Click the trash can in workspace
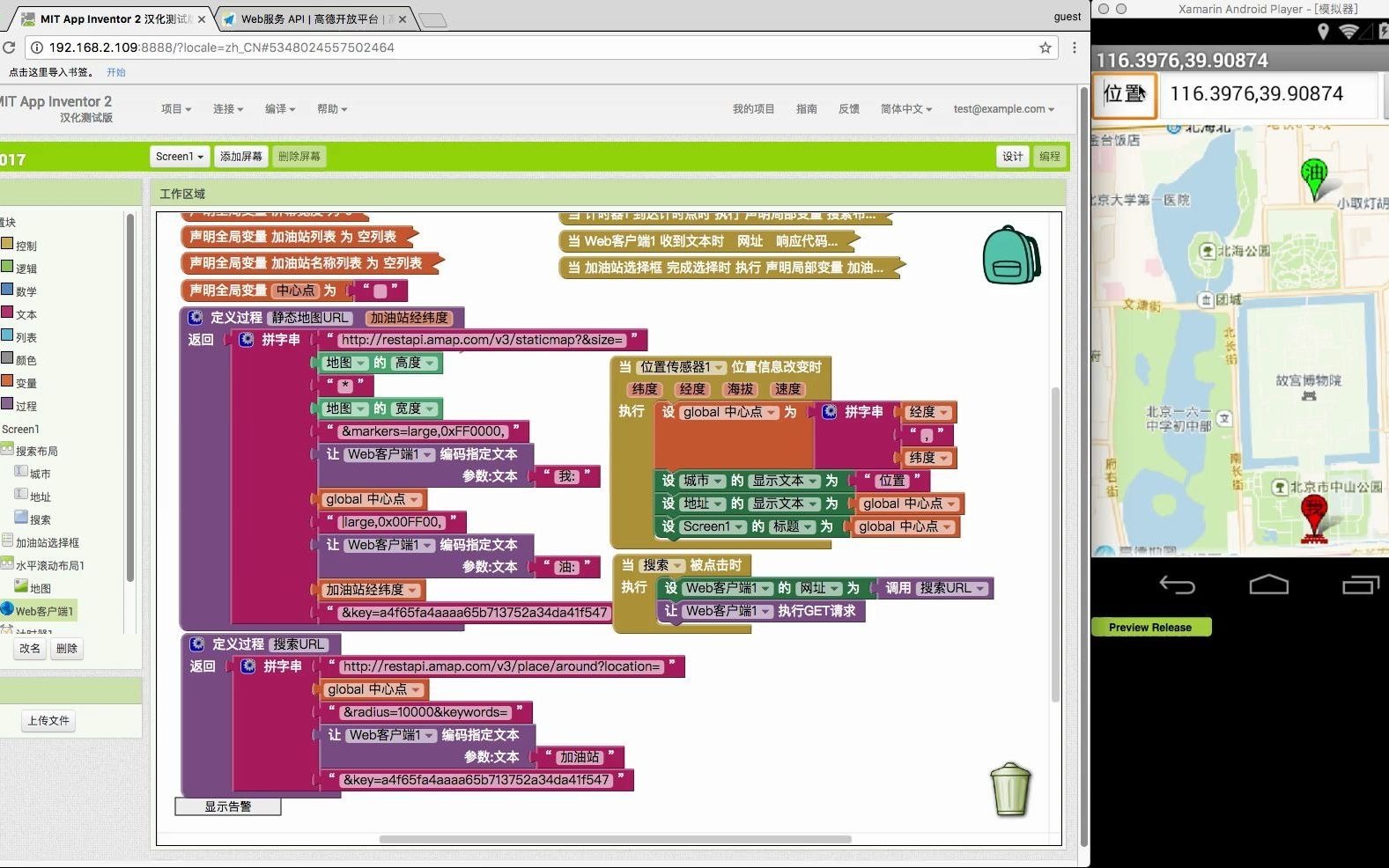Image resolution: width=1389 pixels, height=868 pixels. click(1010, 790)
